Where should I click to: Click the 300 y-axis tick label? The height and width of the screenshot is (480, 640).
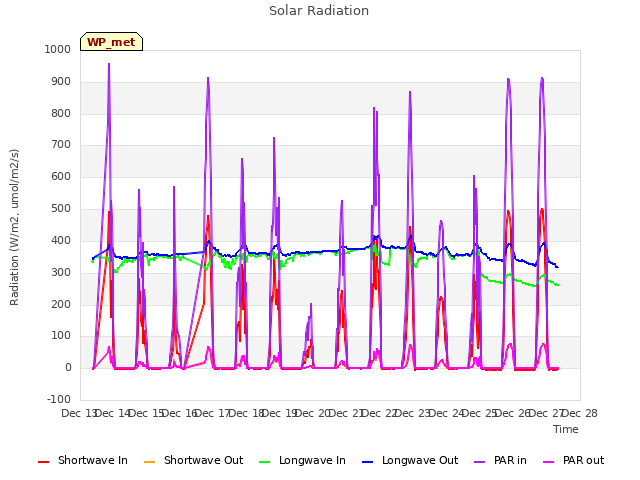[x=61, y=272]
